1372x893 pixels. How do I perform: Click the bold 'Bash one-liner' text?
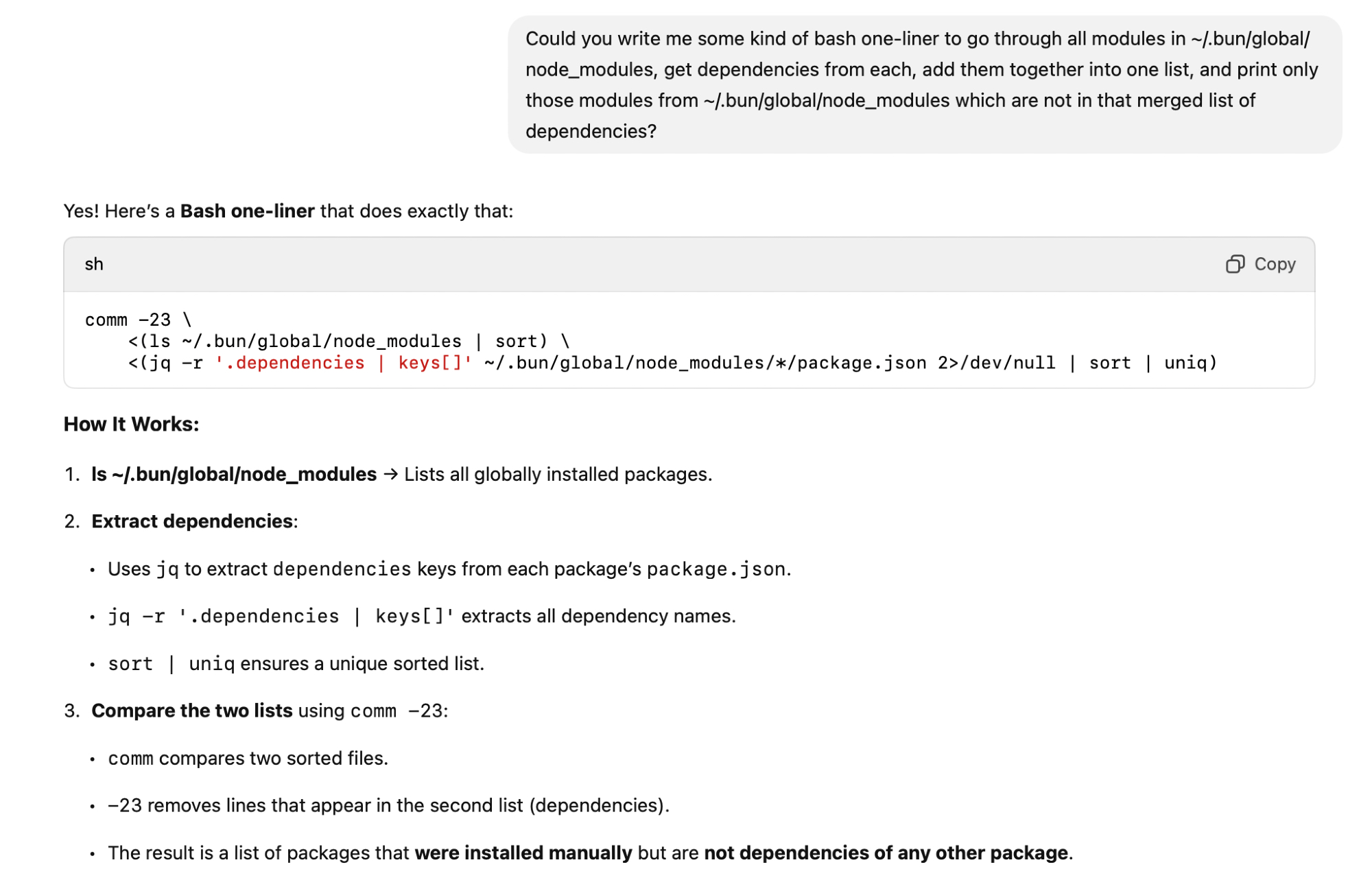247,211
